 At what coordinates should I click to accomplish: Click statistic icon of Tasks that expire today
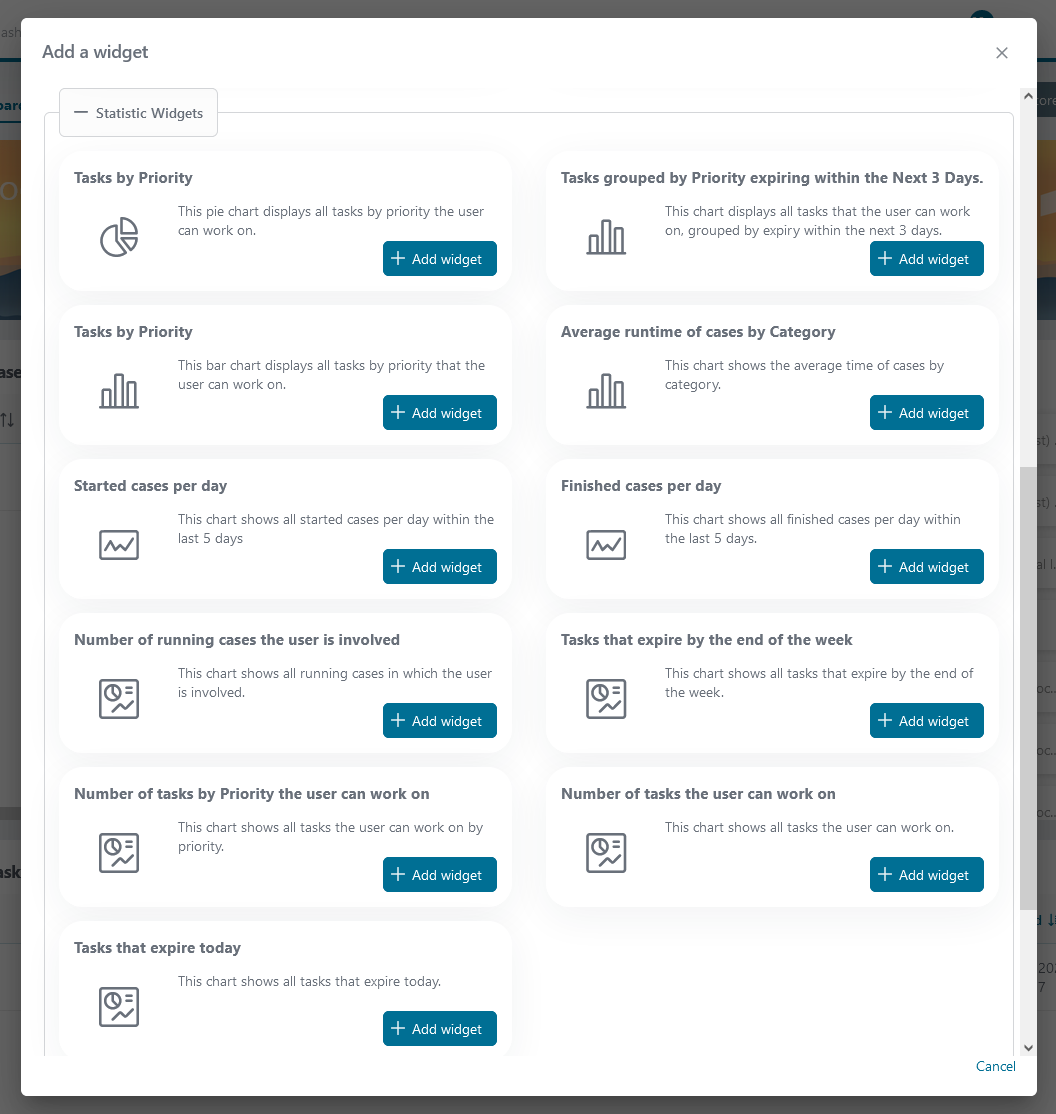[119, 1007]
